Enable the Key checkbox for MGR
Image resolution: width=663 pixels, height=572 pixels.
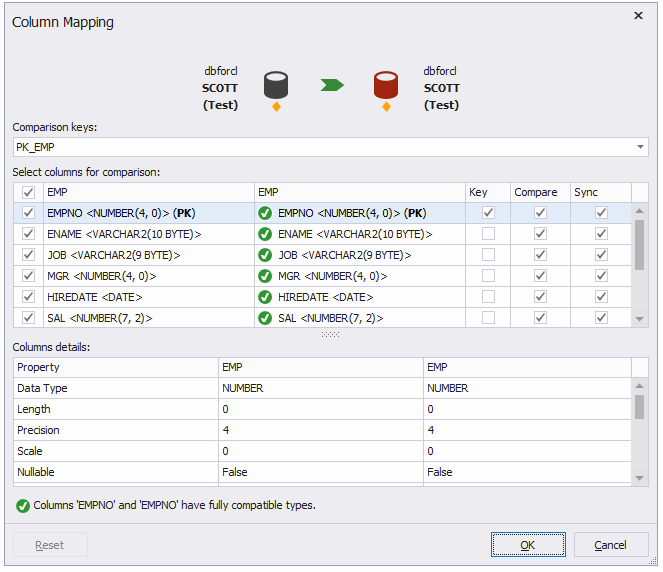[x=488, y=276]
